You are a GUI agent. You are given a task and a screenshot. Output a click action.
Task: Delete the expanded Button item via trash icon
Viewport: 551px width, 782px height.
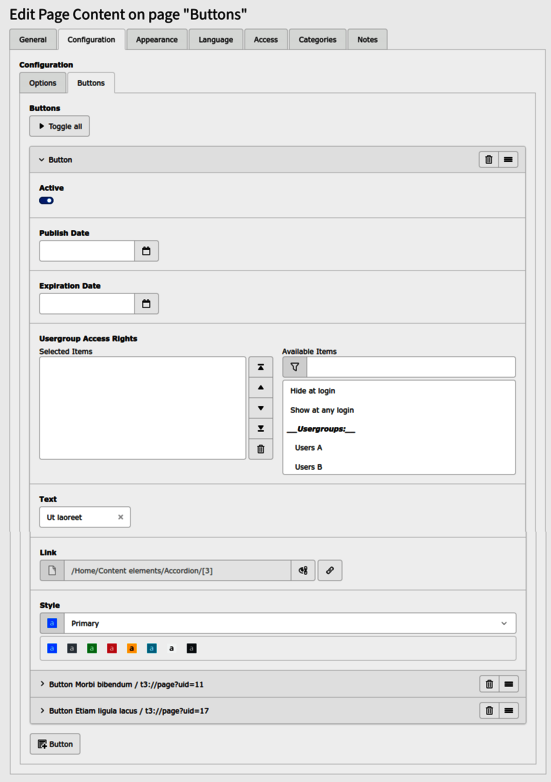(489, 160)
